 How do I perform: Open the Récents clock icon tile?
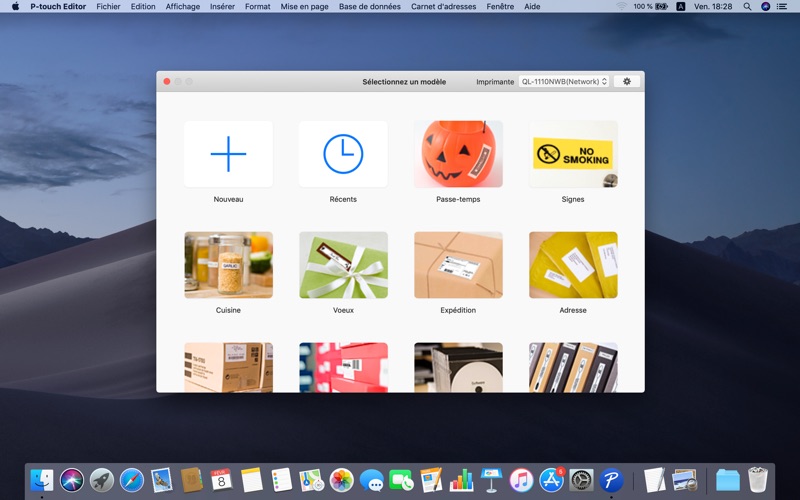[343, 154]
